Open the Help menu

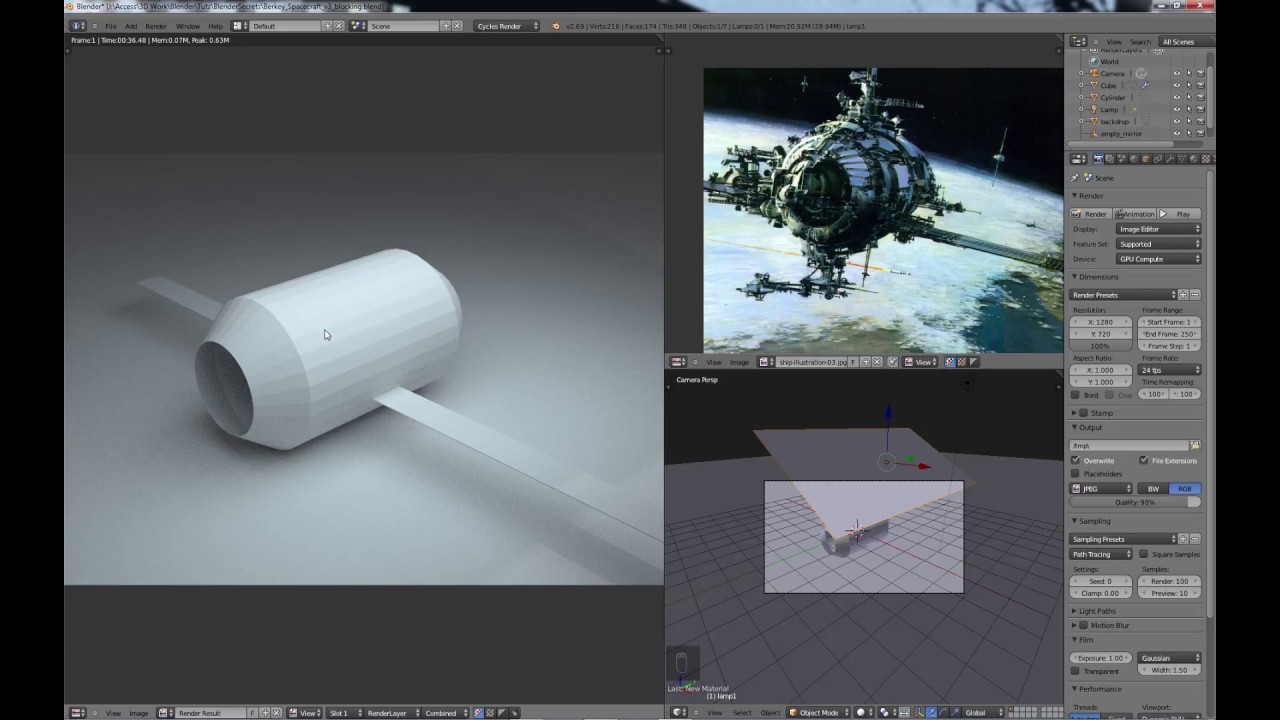click(x=215, y=26)
